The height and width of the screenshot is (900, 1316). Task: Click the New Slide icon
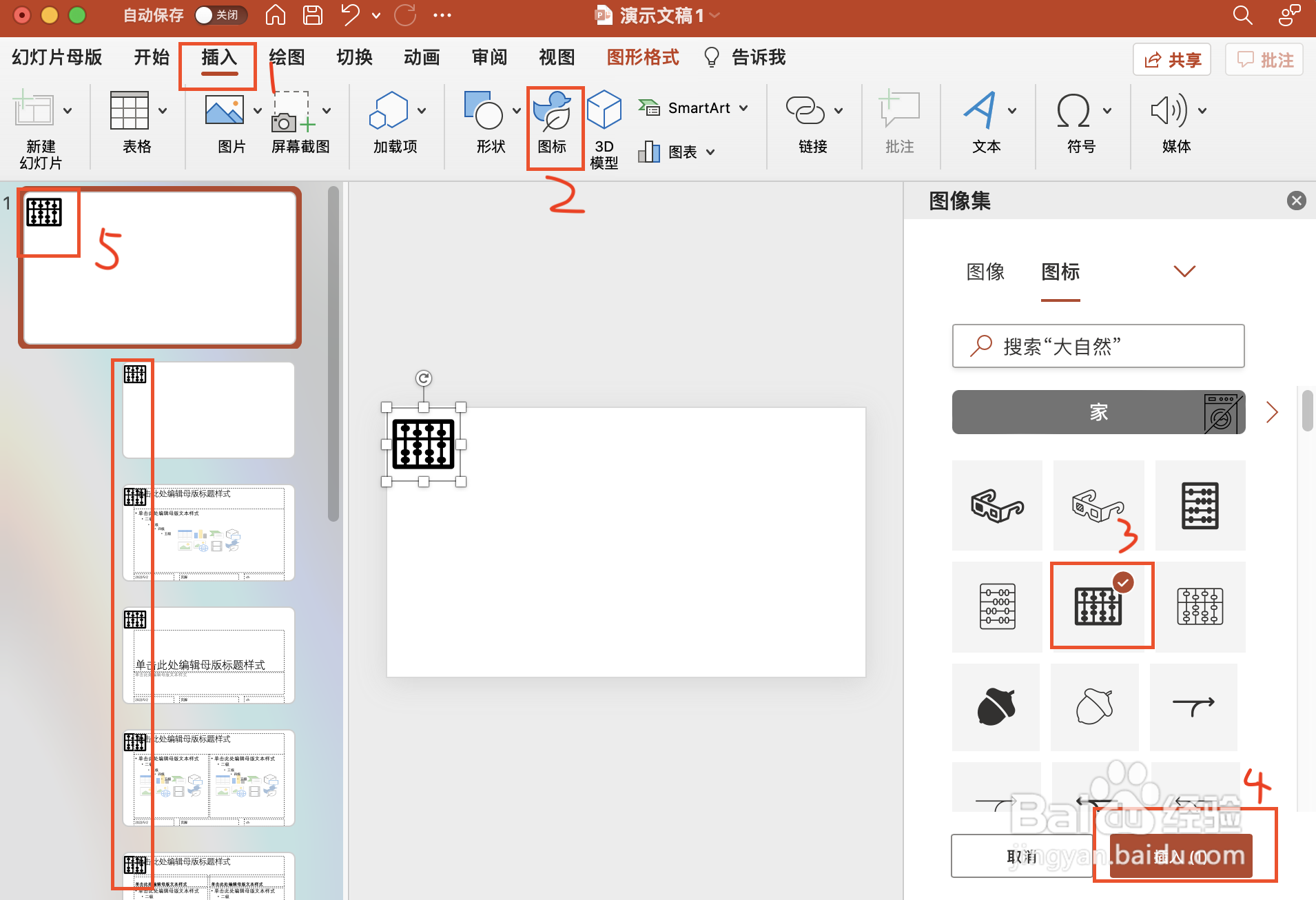pos(32,110)
